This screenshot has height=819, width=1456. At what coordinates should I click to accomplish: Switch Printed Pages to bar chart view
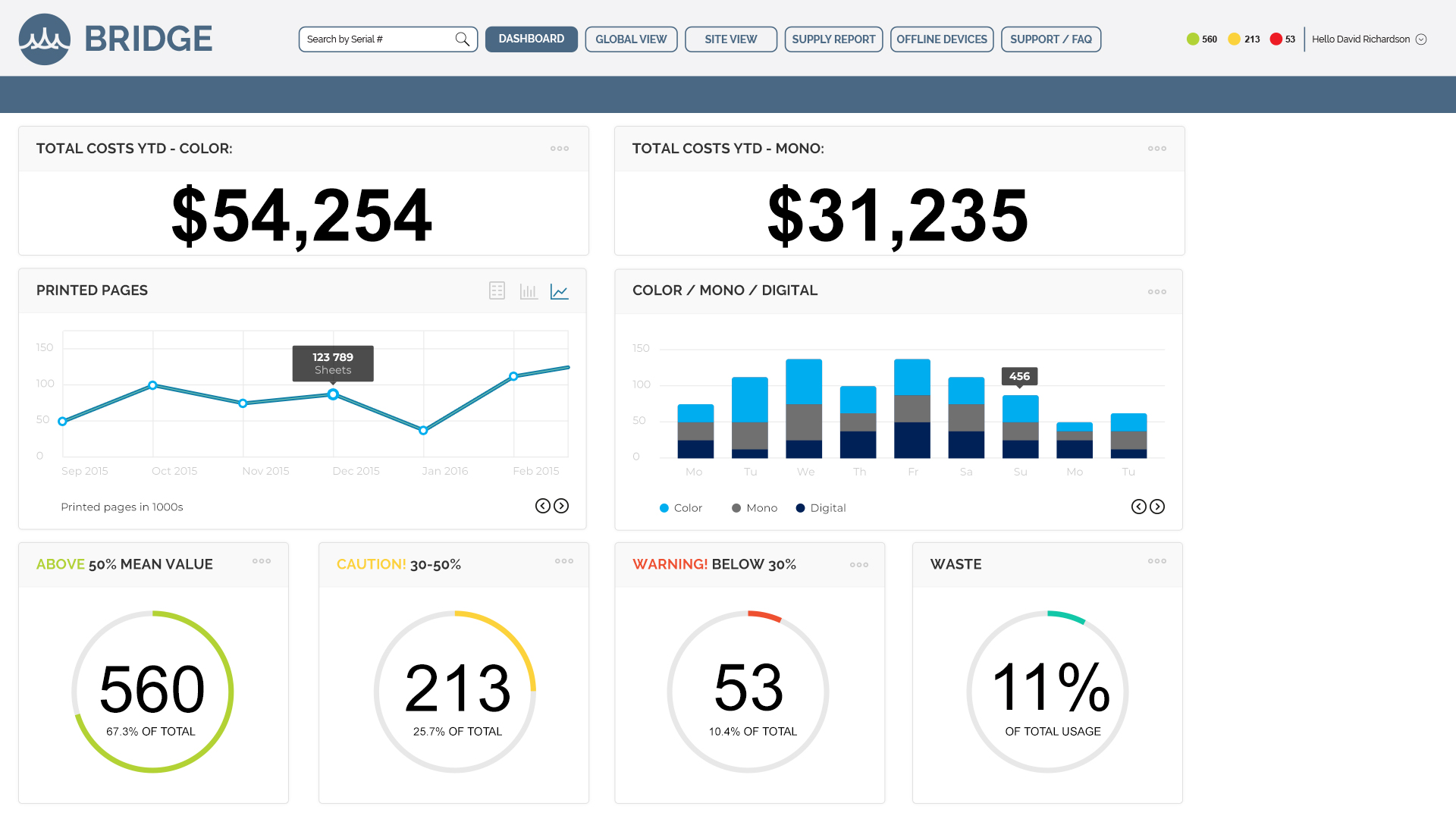click(529, 290)
